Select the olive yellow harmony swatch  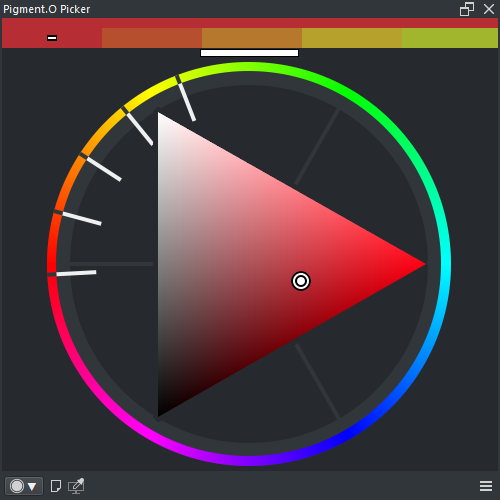pos(352,38)
